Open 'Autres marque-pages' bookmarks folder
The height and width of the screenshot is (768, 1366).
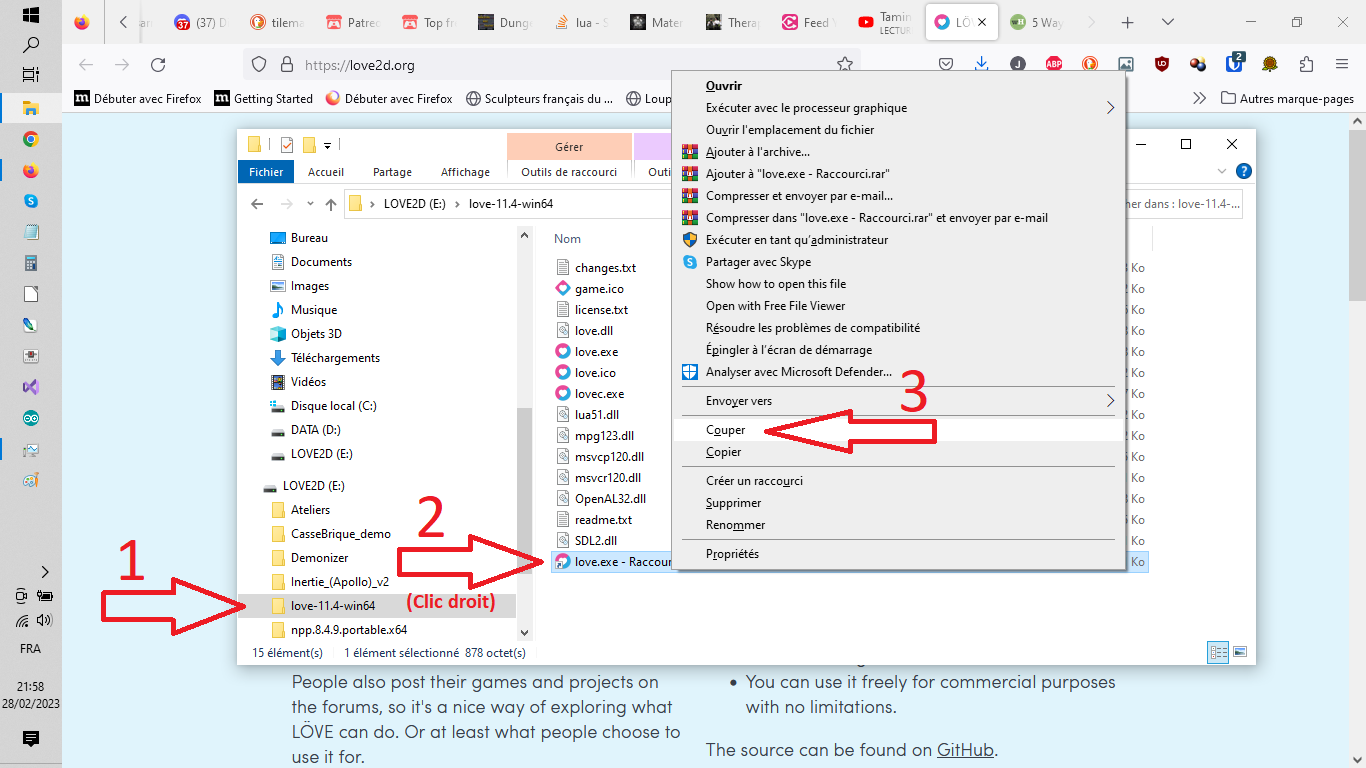pyautogui.click(x=1288, y=99)
